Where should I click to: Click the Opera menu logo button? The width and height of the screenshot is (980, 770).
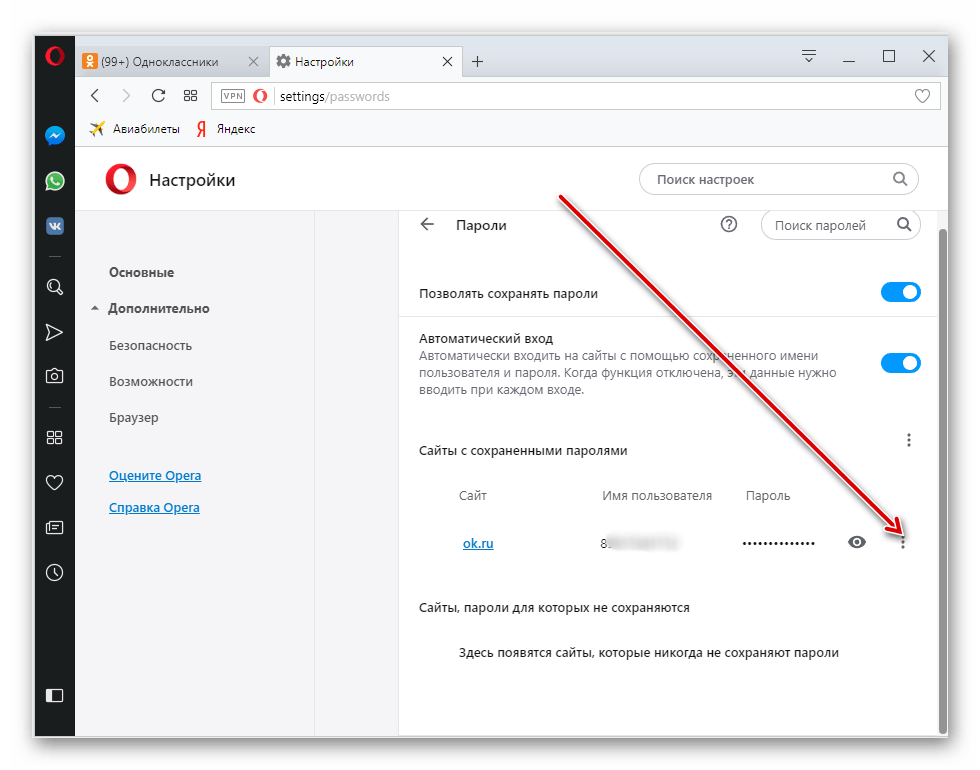click(55, 57)
